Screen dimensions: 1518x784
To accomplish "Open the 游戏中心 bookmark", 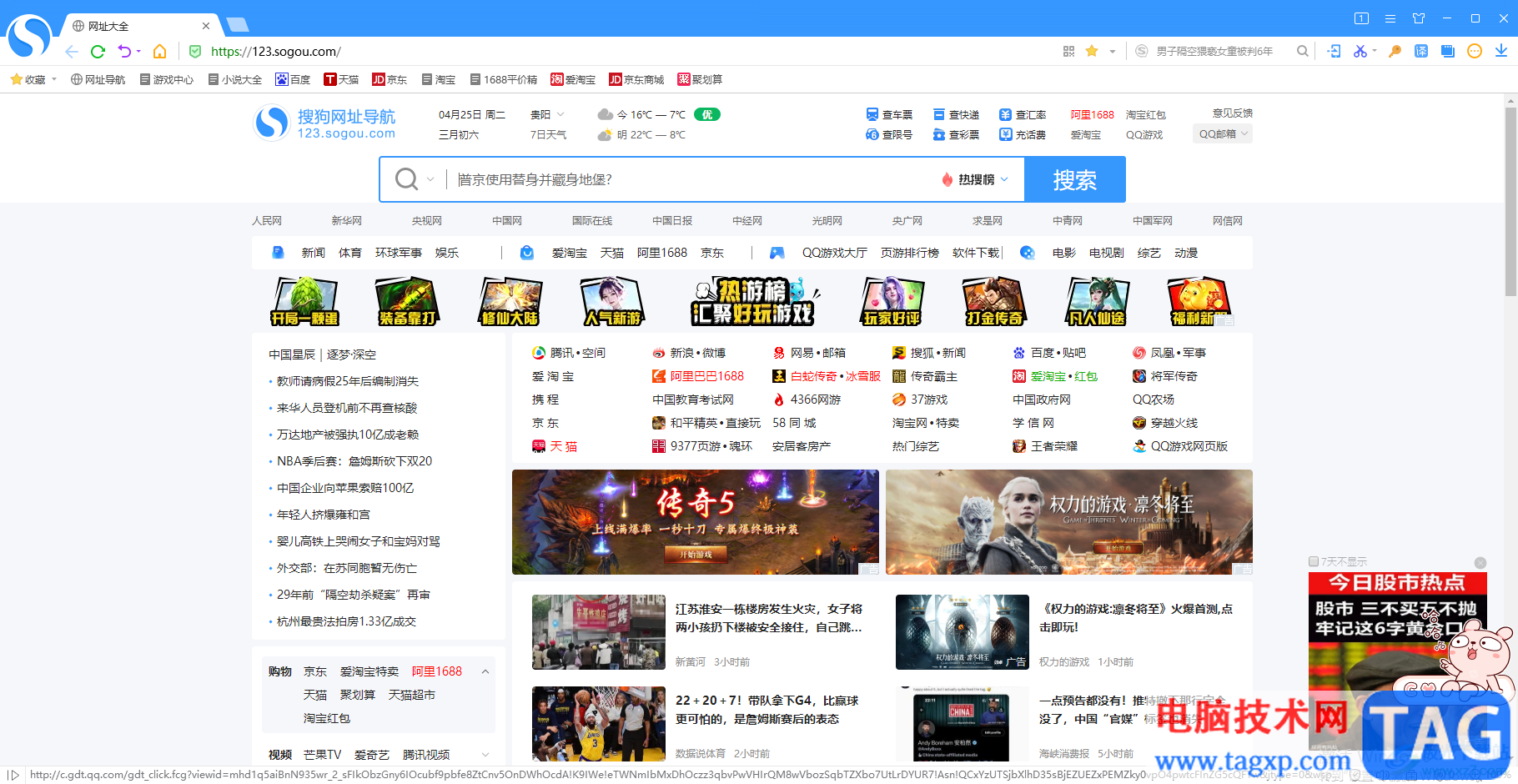I will [x=167, y=79].
